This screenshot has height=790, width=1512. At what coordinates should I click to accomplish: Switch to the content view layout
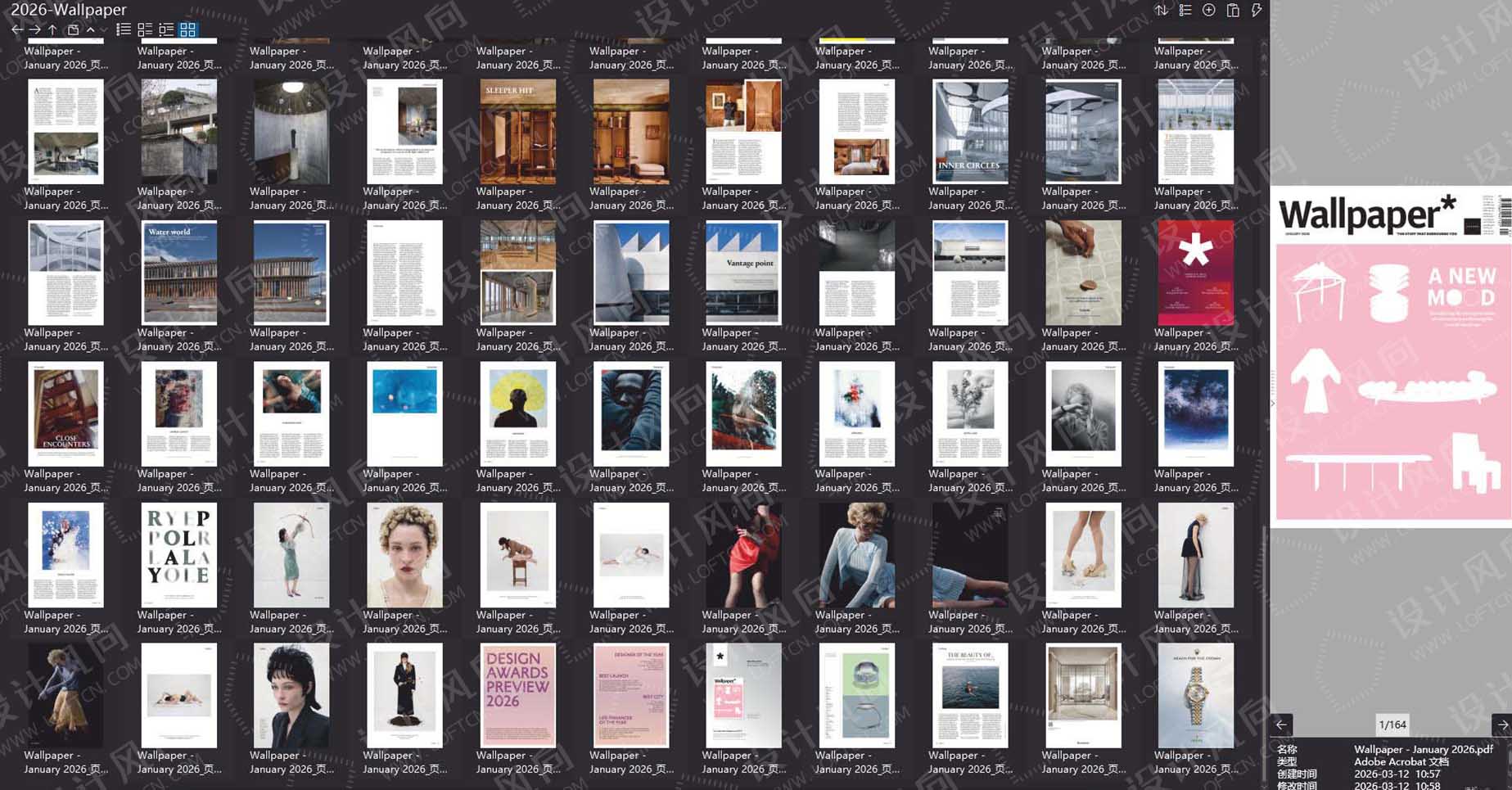166,29
